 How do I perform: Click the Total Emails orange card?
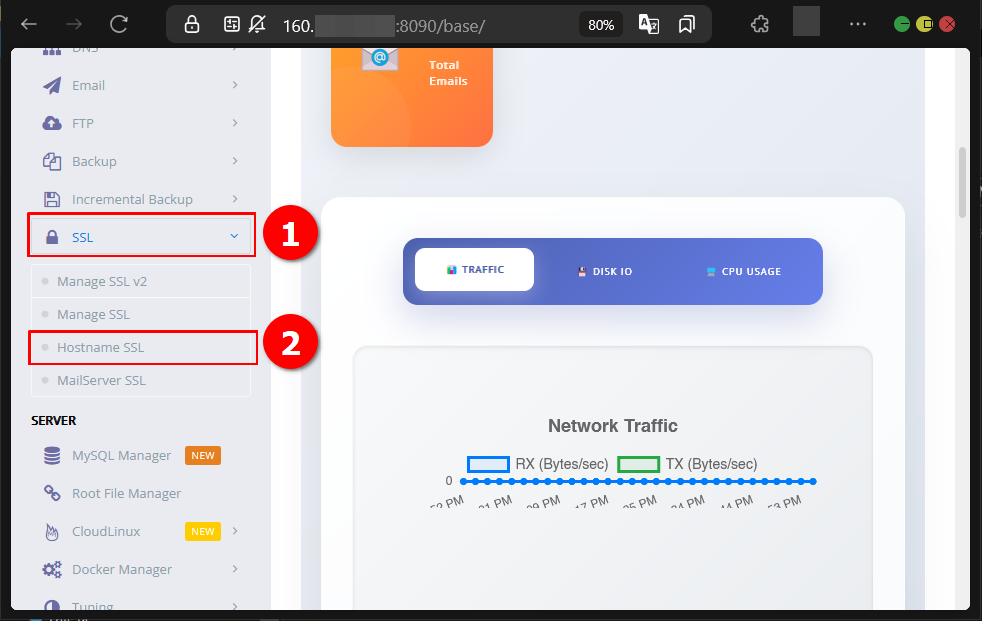click(412, 97)
